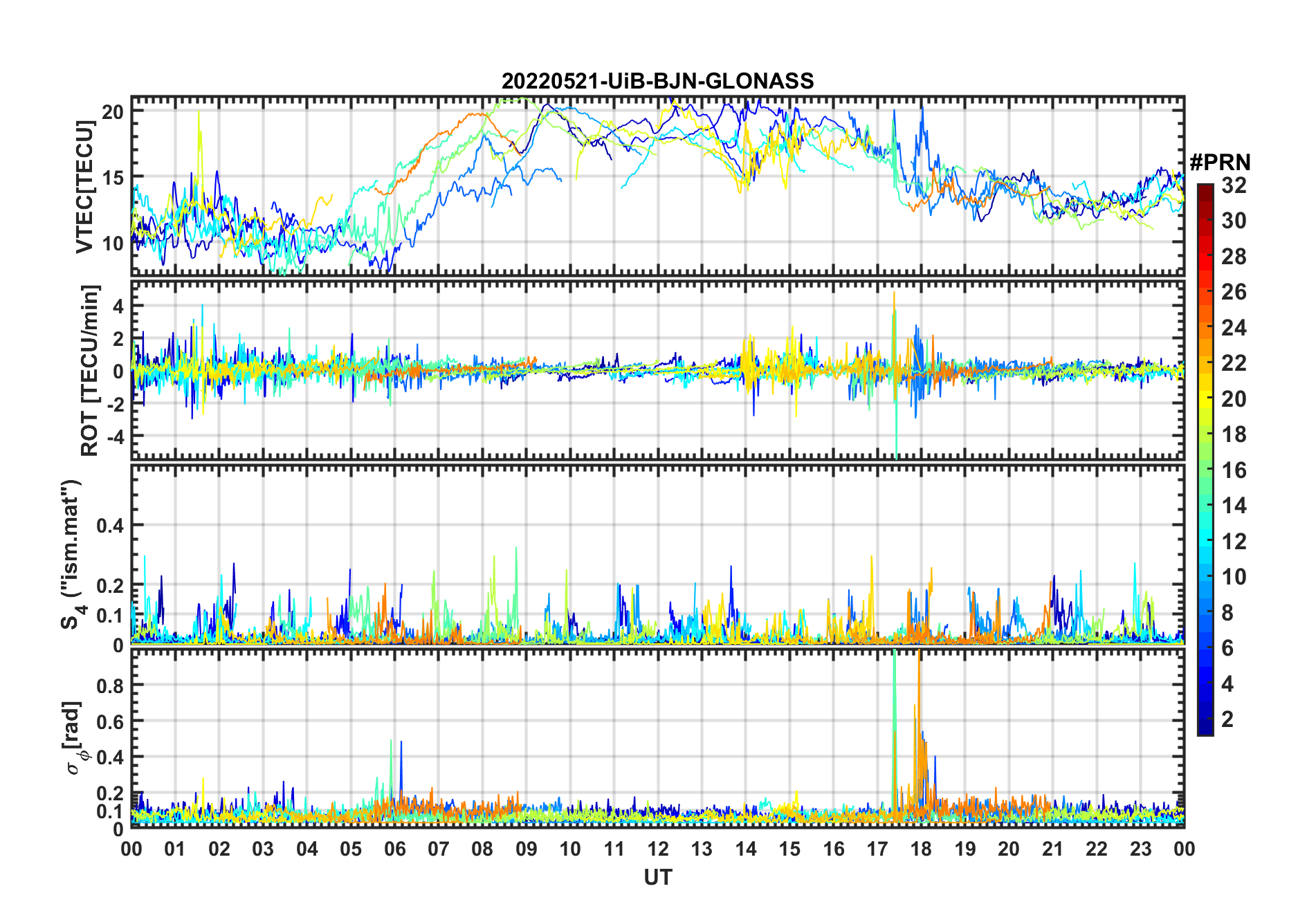Click the colorbar tick label 24
Viewport: 1316px width, 920px height.
coord(1234,327)
